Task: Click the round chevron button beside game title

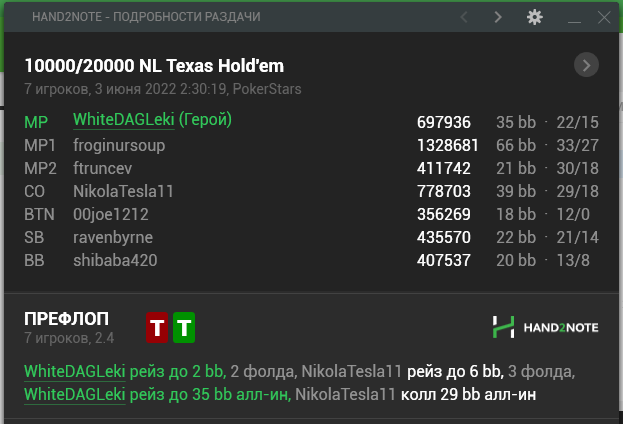Action: (x=586, y=65)
